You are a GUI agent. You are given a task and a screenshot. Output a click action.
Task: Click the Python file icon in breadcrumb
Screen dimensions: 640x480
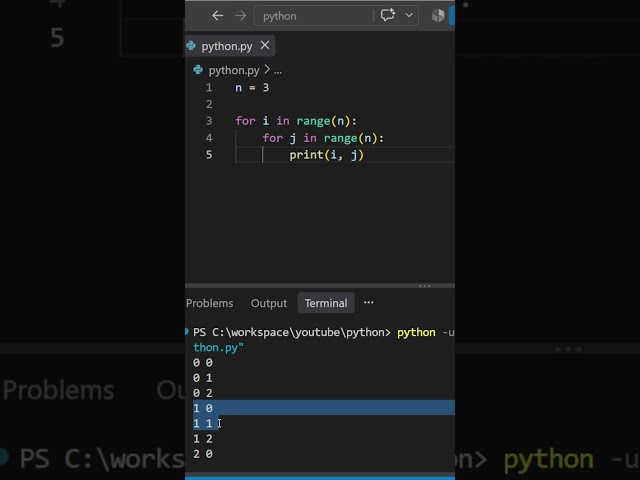coord(198,70)
